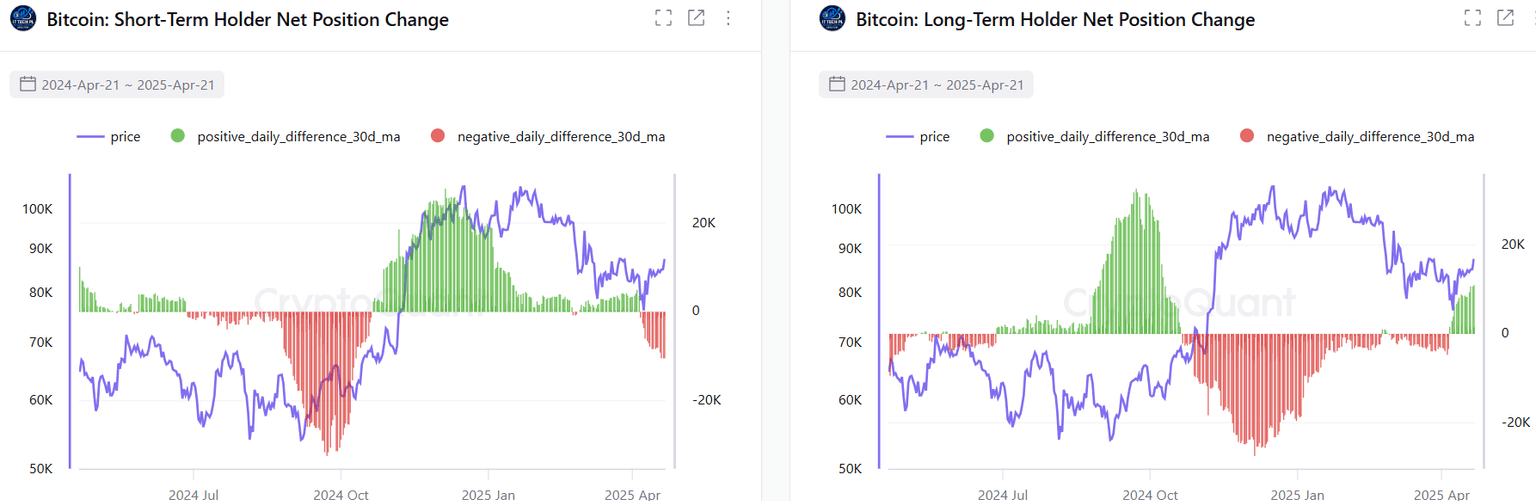Click the calendar icon in the Short-Term Holder chart
Viewport: 1536px width, 501px height.
point(27,85)
